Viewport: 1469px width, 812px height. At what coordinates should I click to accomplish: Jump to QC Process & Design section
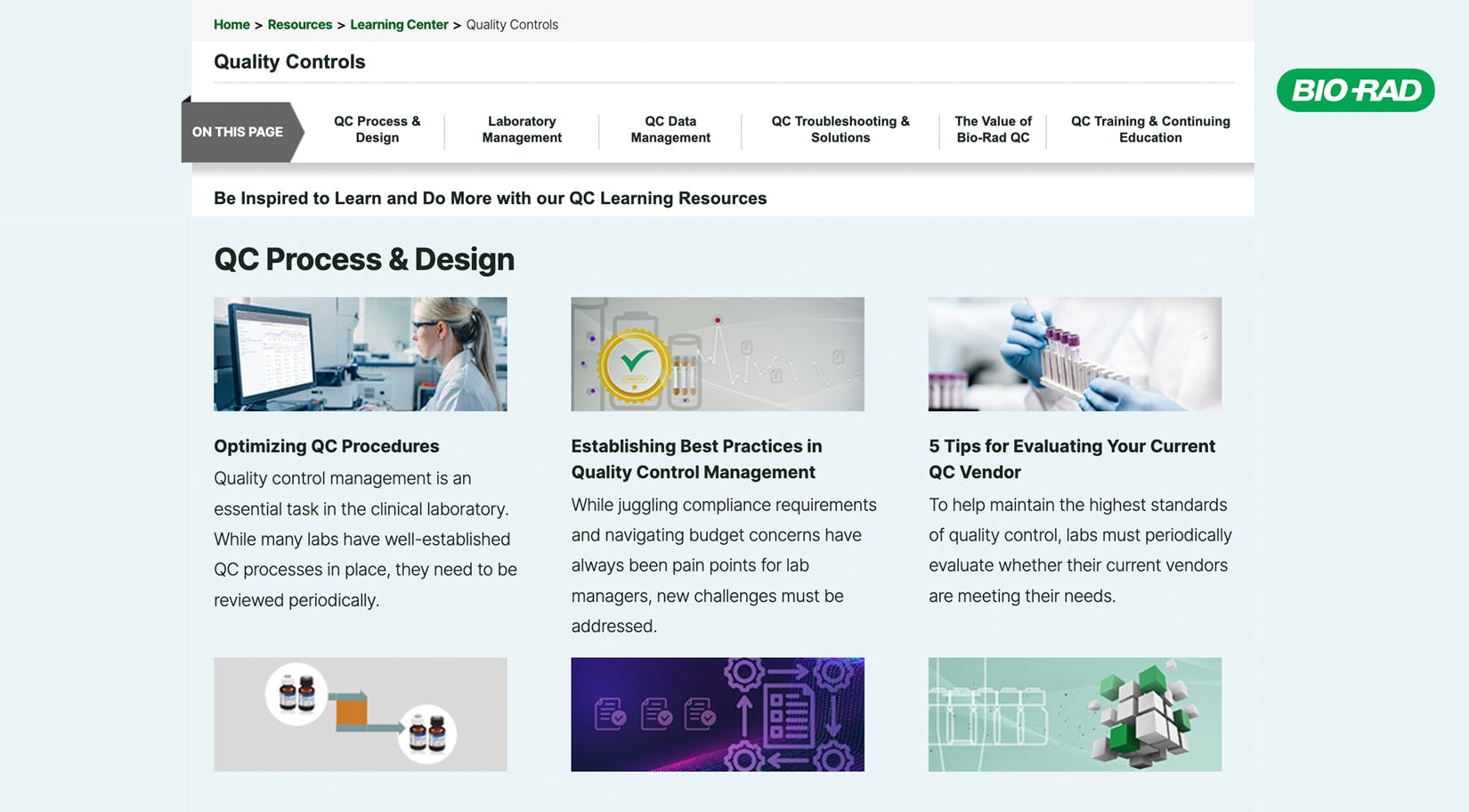coord(377,130)
